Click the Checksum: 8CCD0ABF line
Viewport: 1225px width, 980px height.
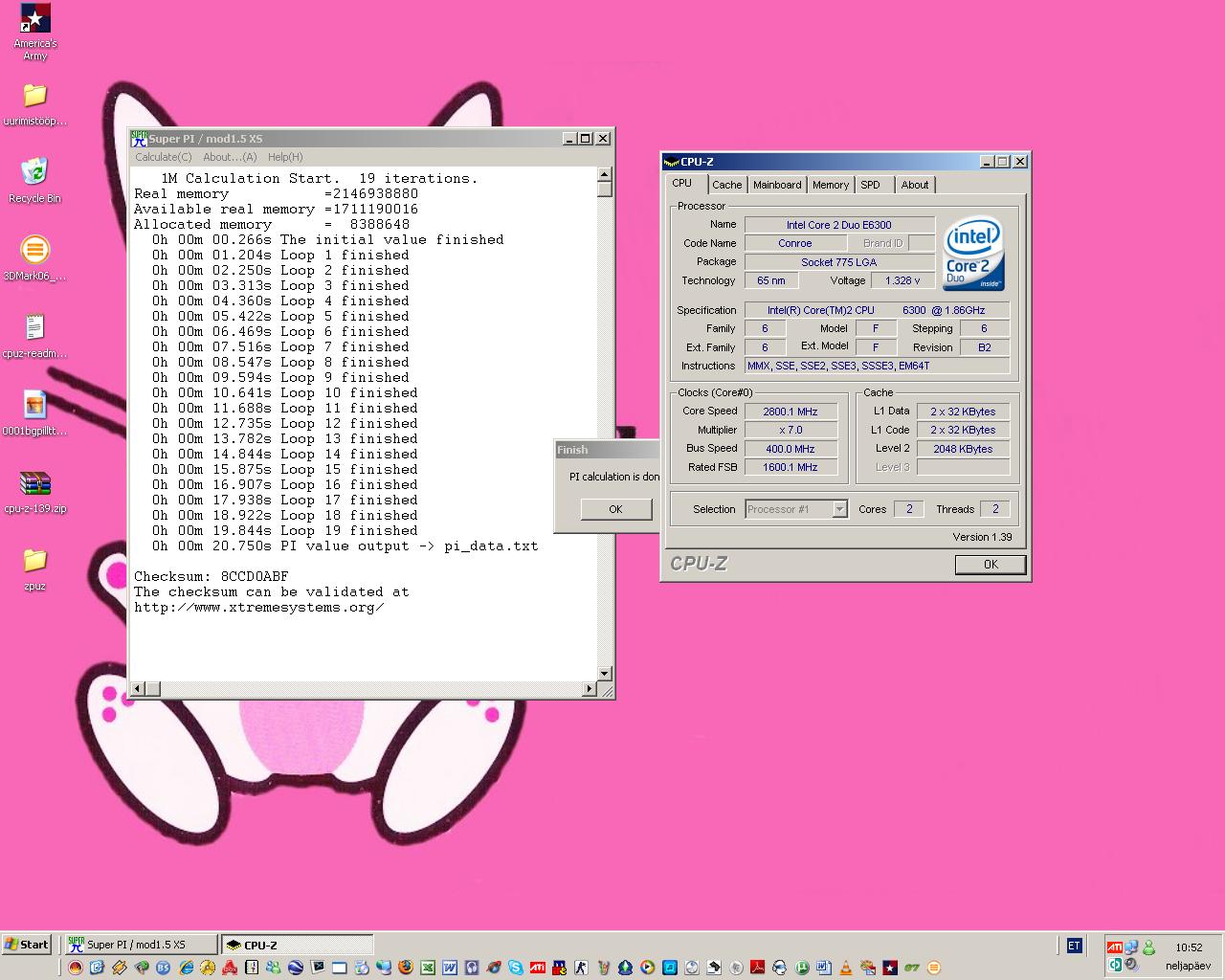tap(211, 576)
